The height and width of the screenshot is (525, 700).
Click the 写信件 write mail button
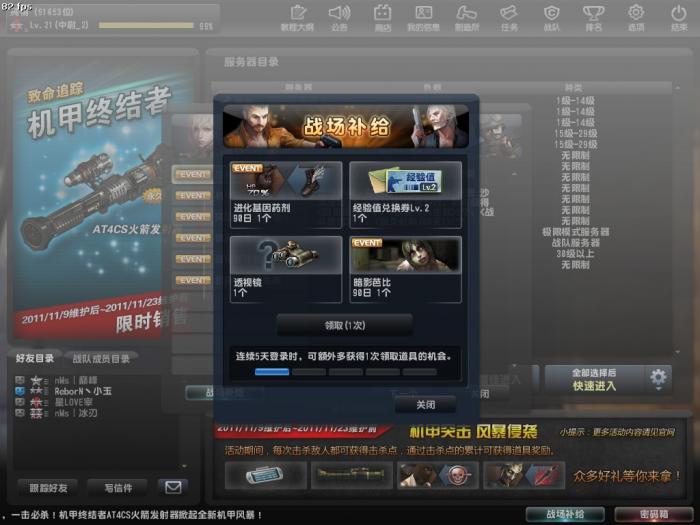coord(118,488)
